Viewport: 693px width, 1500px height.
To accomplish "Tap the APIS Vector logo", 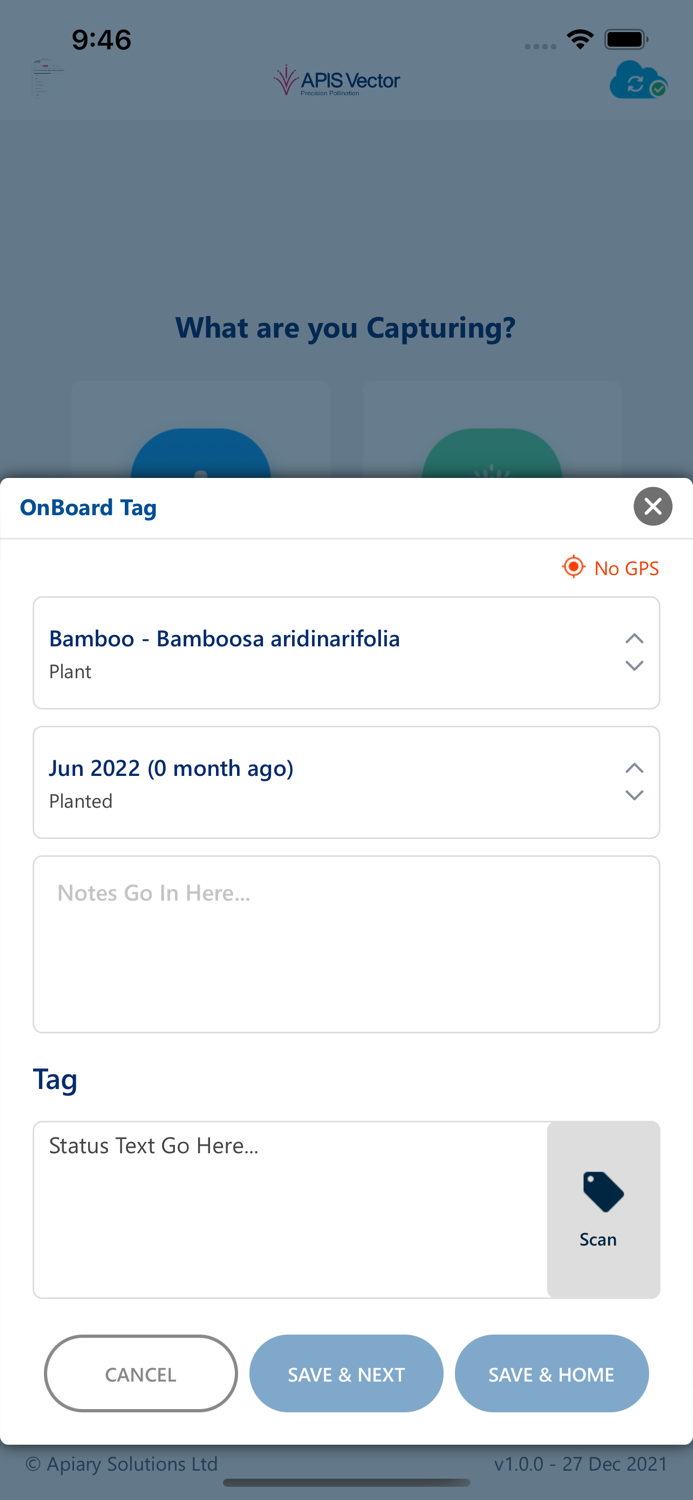I will [337, 80].
